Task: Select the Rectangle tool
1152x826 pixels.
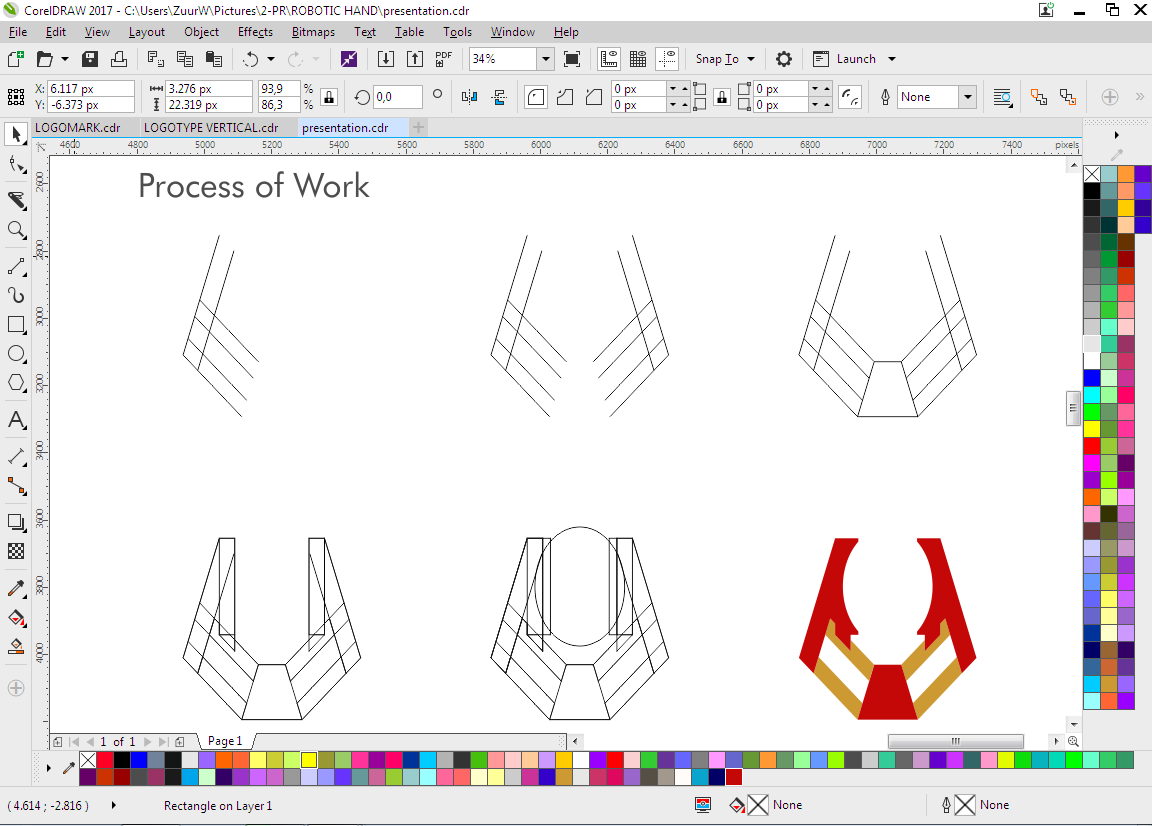Action: 16,325
